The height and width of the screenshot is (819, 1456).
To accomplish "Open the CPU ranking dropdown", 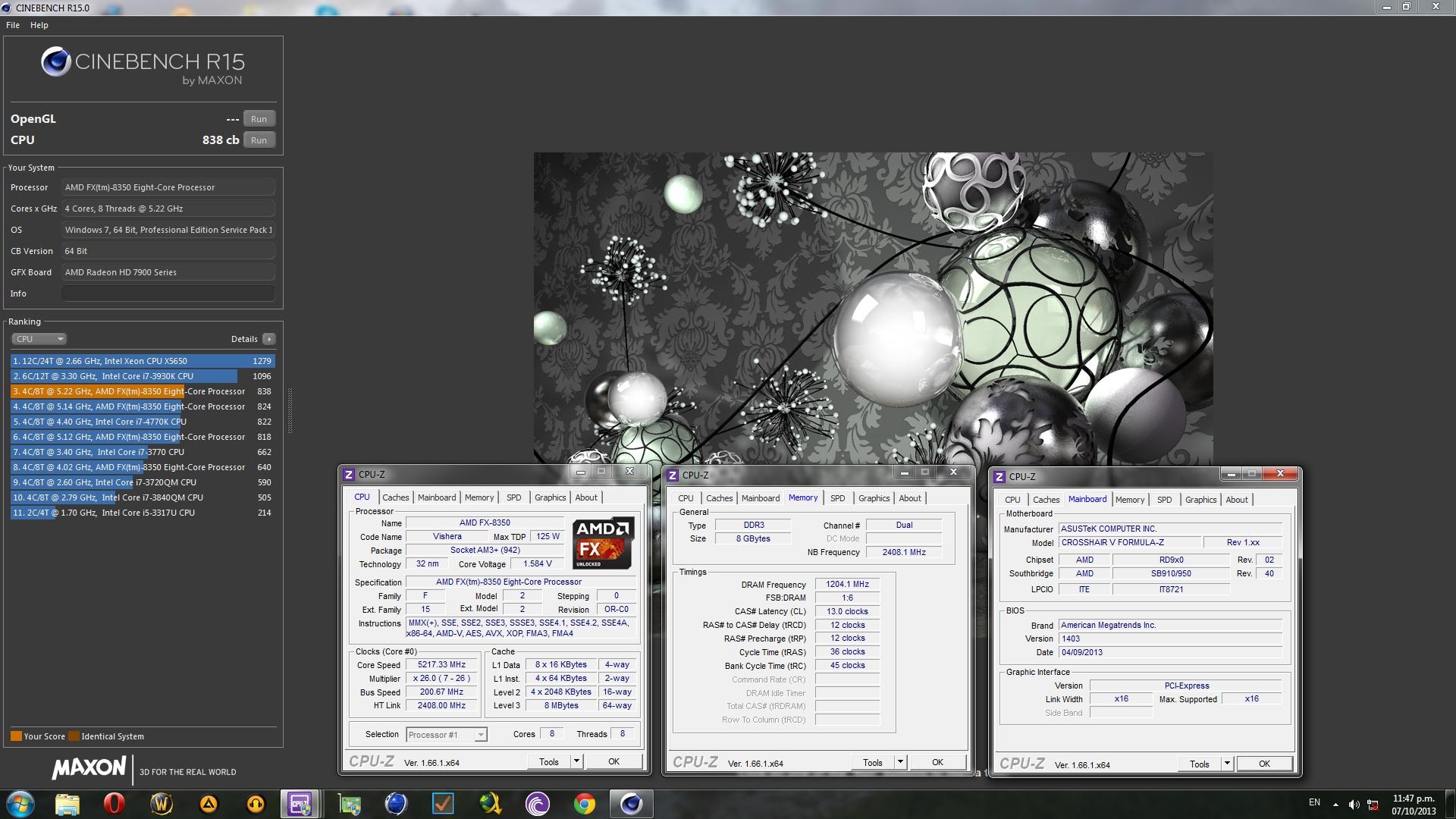I will (x=39, y=339).
